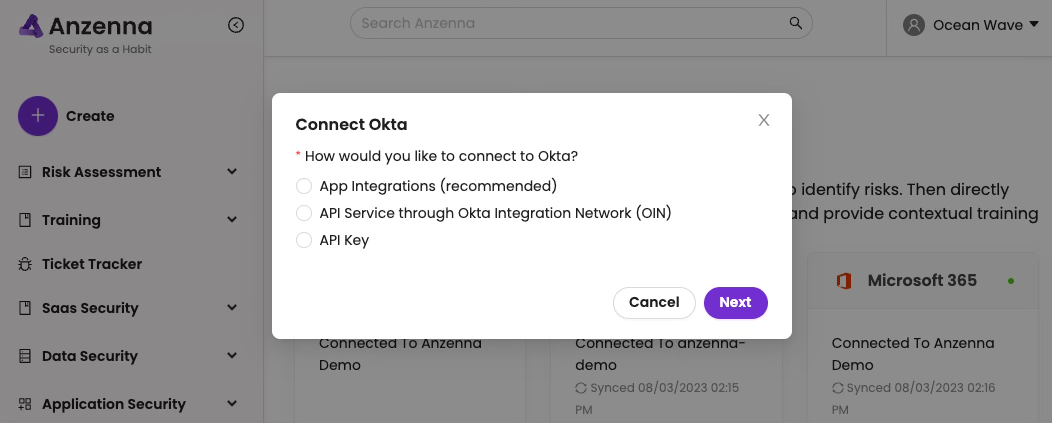Select the API Key radio option

(304, 240)
